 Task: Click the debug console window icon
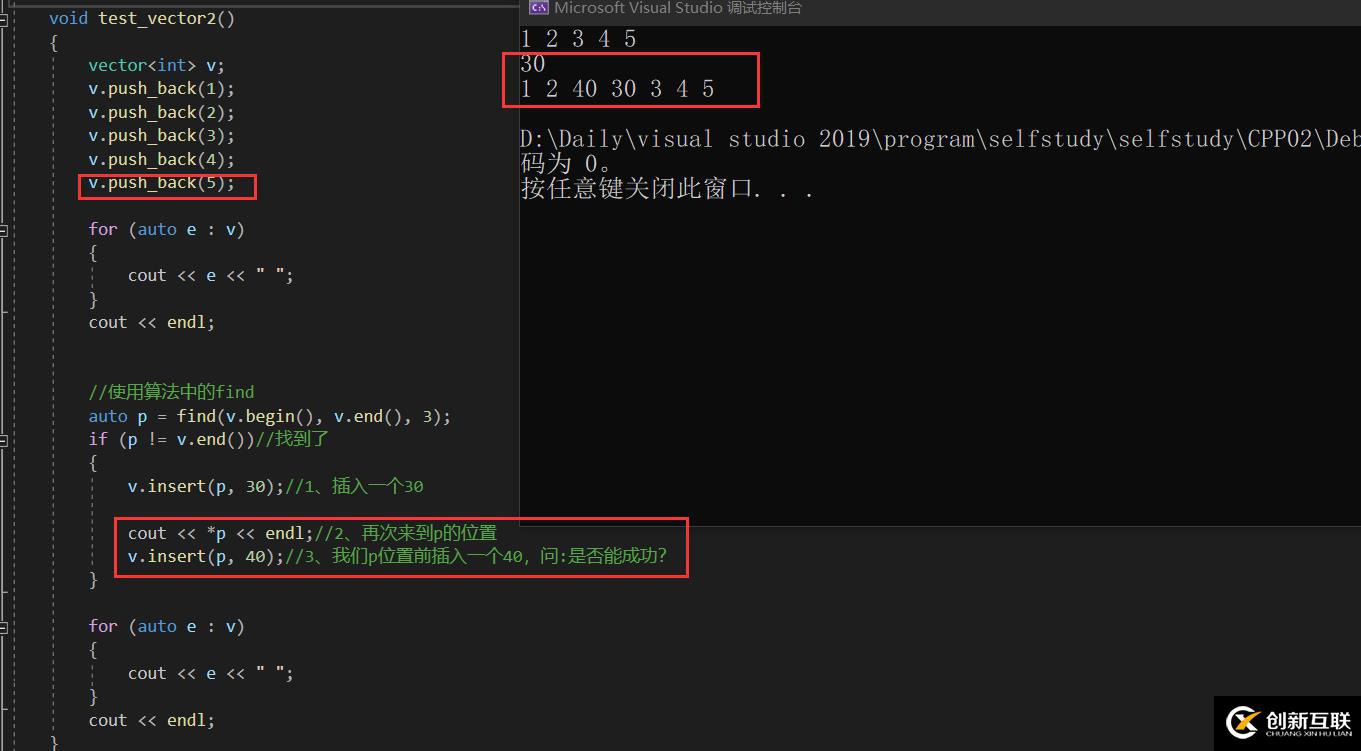coord(538,8)
